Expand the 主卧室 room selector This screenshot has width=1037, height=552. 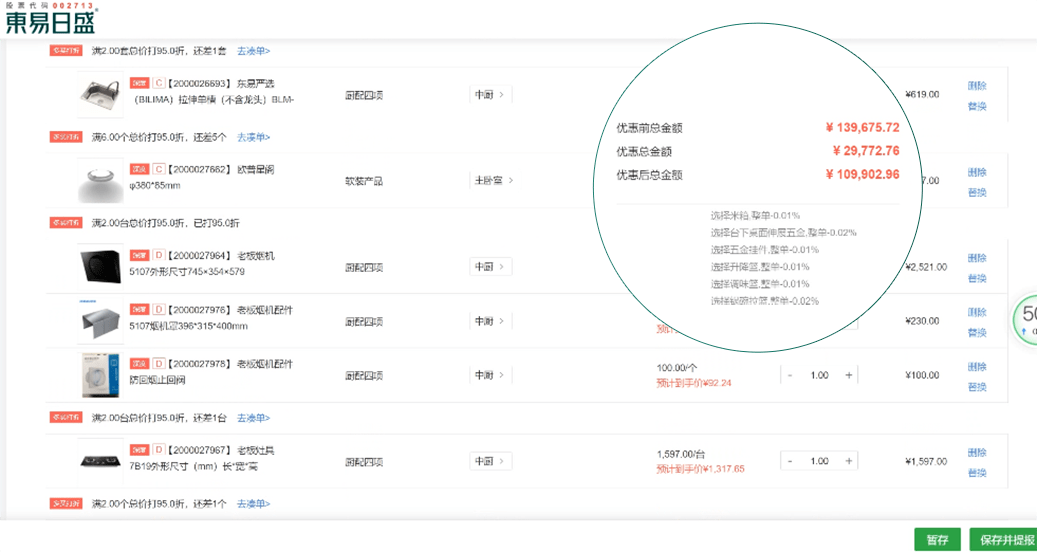(x=494, y=181)
